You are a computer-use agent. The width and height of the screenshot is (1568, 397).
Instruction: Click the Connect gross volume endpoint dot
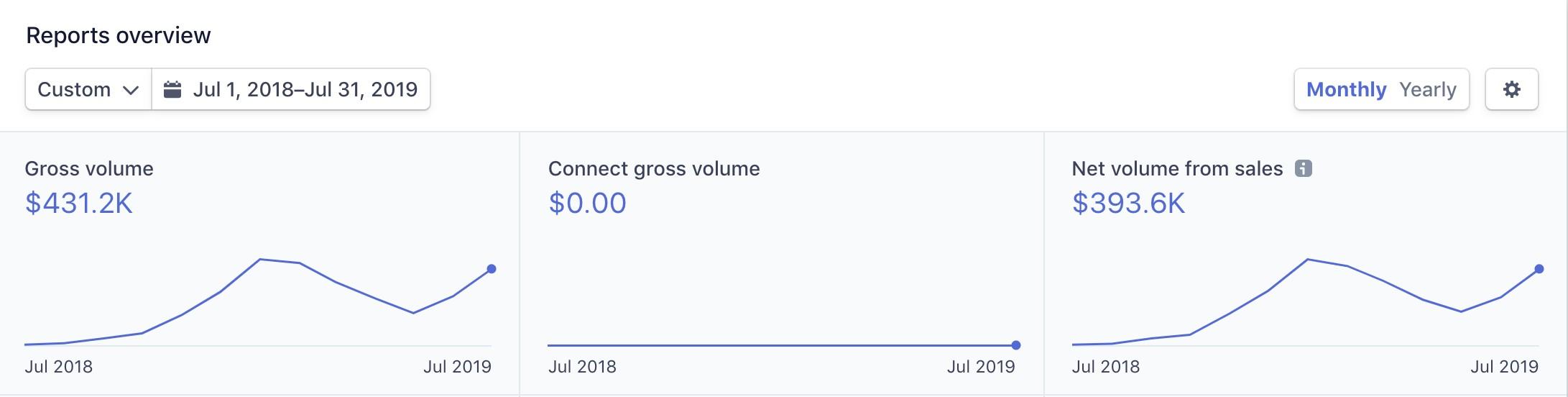click(x=1015, y=345)
